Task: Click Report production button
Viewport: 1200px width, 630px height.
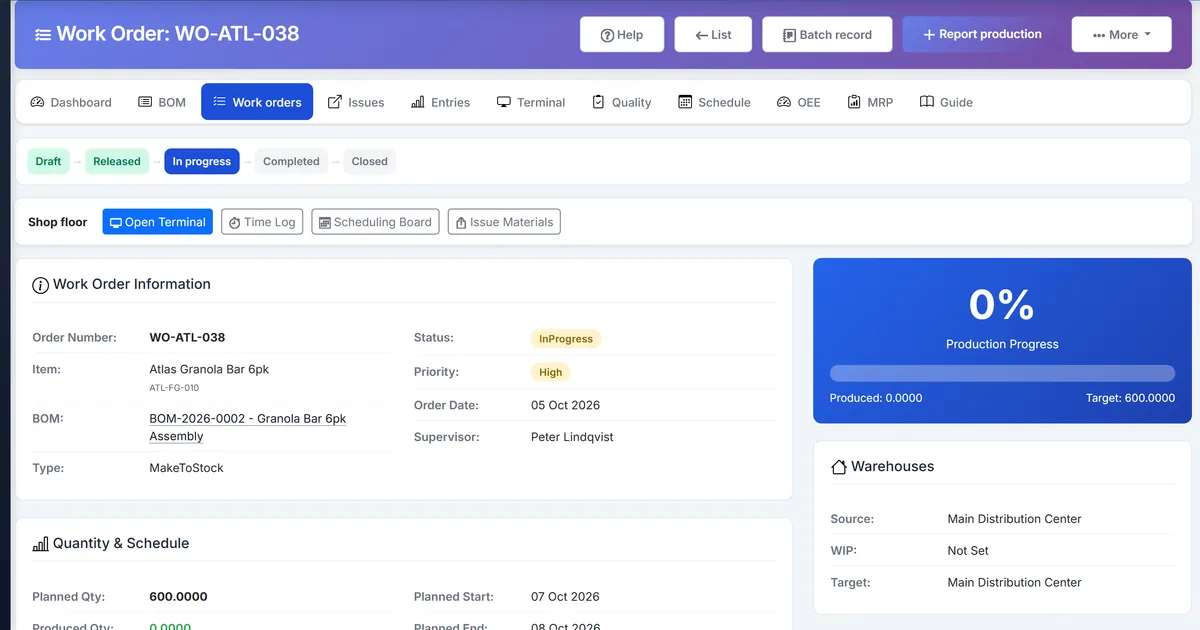Action: [x=982, y=34]
